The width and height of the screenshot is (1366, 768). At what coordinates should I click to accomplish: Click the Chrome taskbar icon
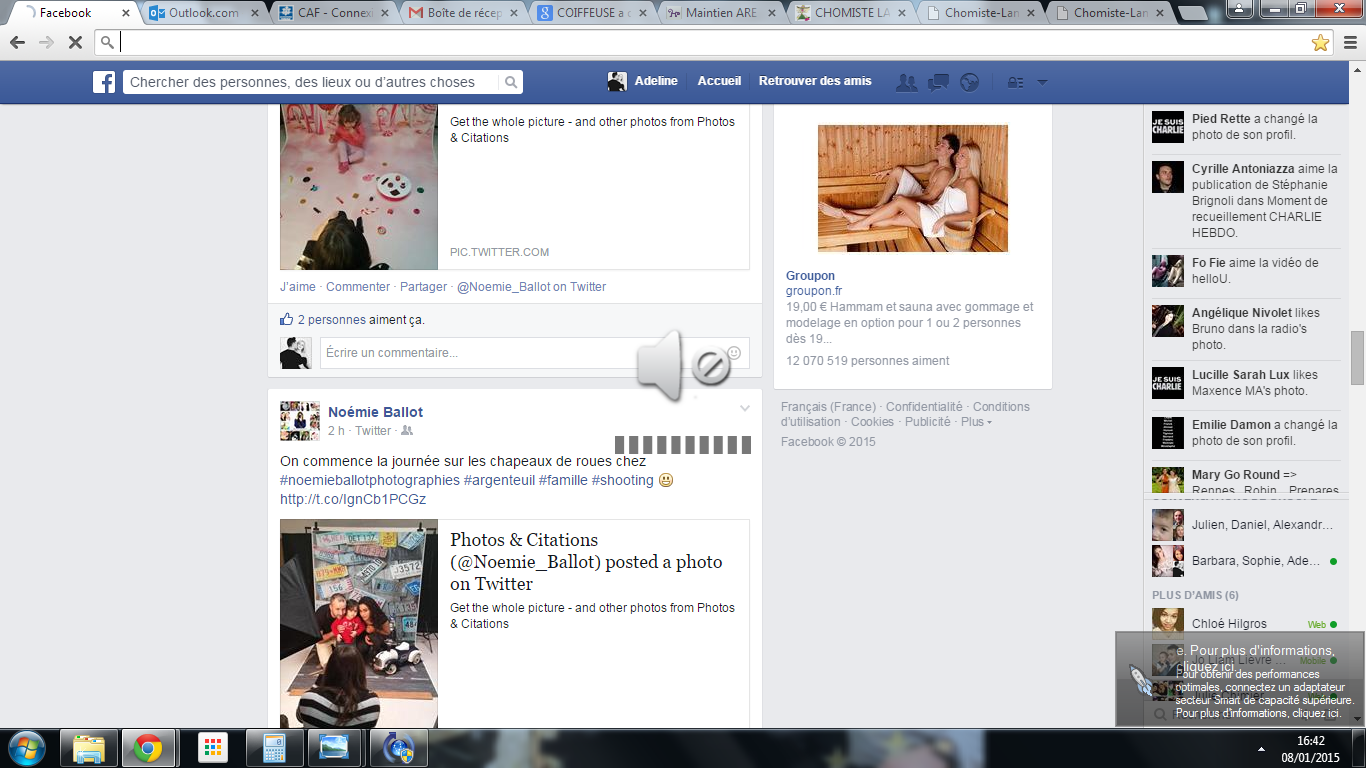point(148,748)
